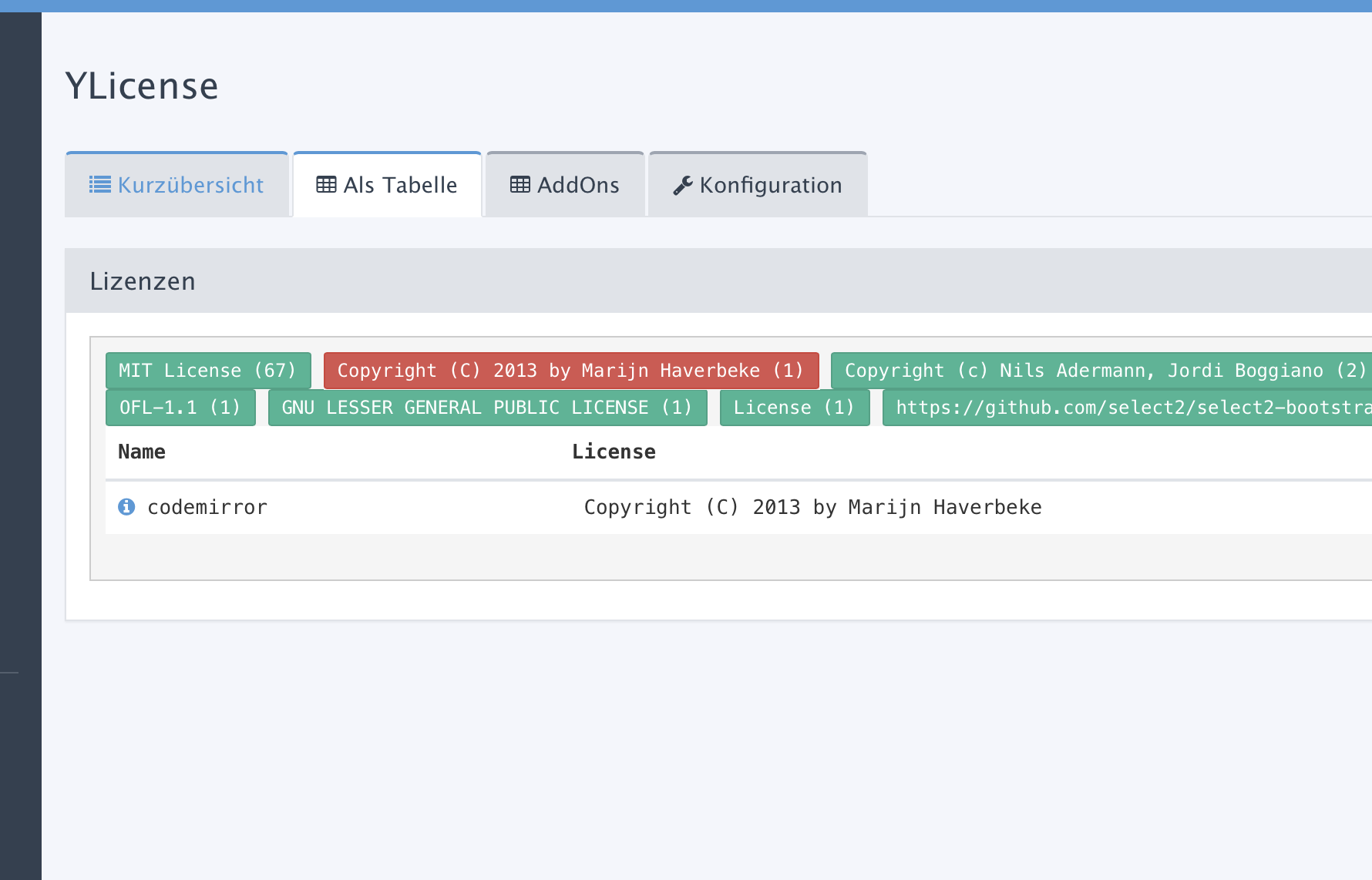Switch to the Als Tabelle tab
This screenshot has height=880, width=1372.
coord(387,185)
